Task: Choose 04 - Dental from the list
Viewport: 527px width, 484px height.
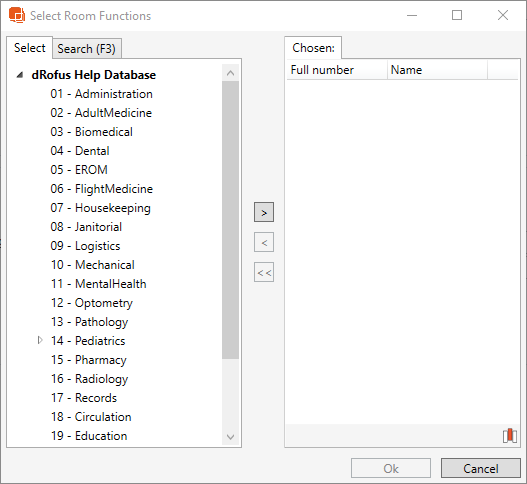Action: 80,151
